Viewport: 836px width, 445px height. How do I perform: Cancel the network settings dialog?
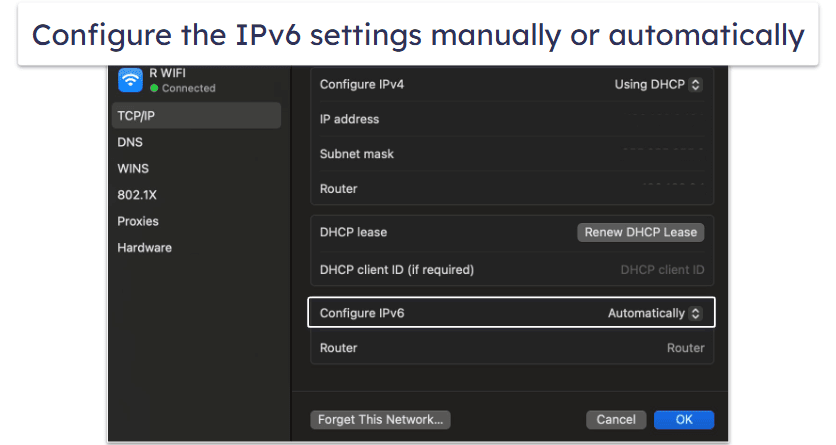[616, 420]
